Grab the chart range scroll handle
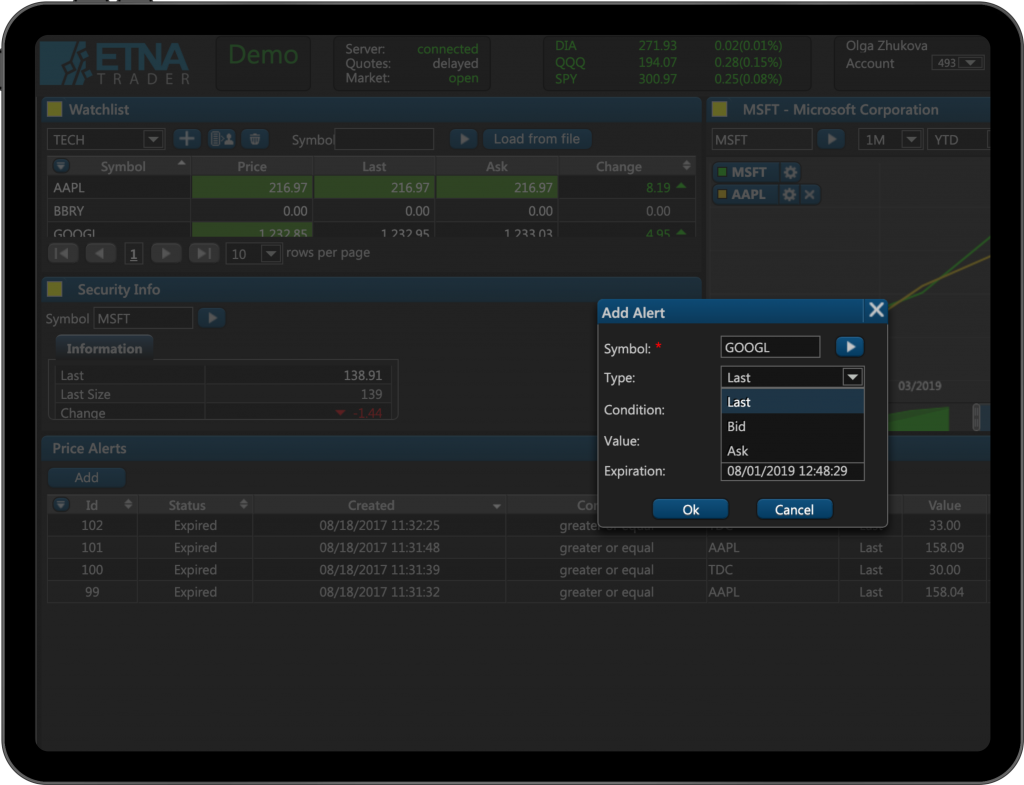This screenshot has height=785, width=1024. (x=976, y=417)
